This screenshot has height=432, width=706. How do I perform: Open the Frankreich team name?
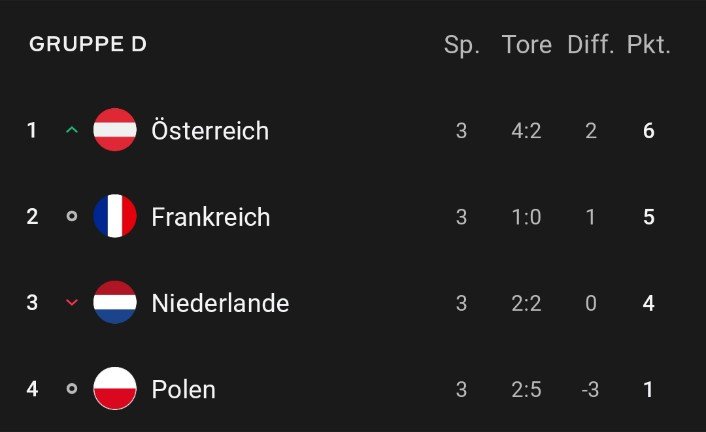pos(211,217)
